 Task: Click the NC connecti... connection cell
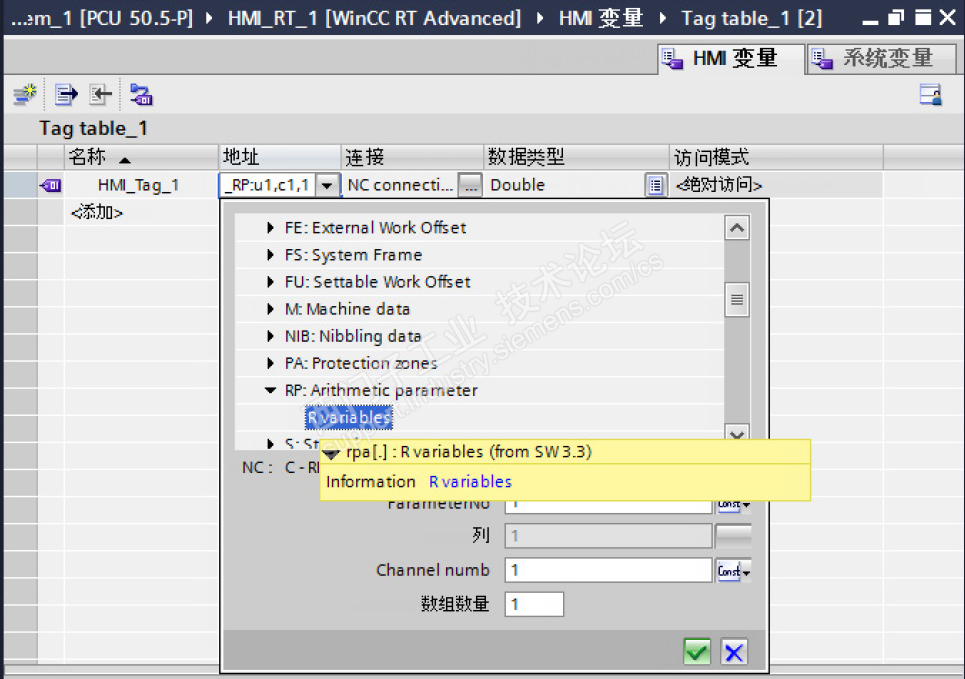click(x=400, y=185)
